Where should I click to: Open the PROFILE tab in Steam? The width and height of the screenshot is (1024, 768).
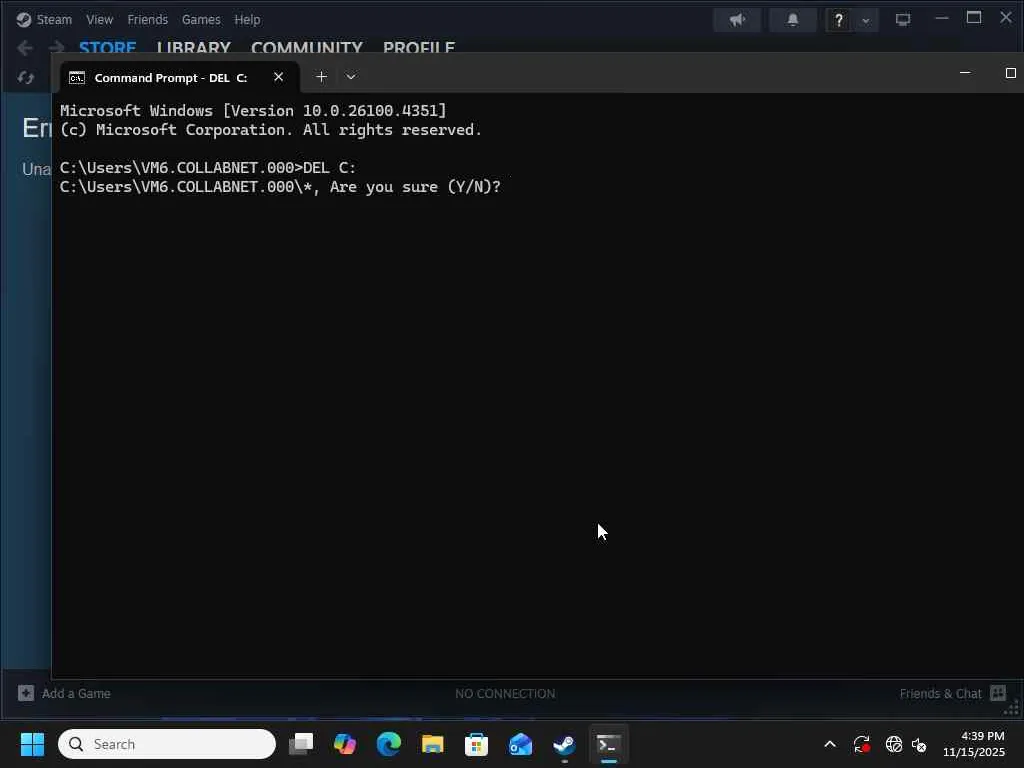(419, 47)
